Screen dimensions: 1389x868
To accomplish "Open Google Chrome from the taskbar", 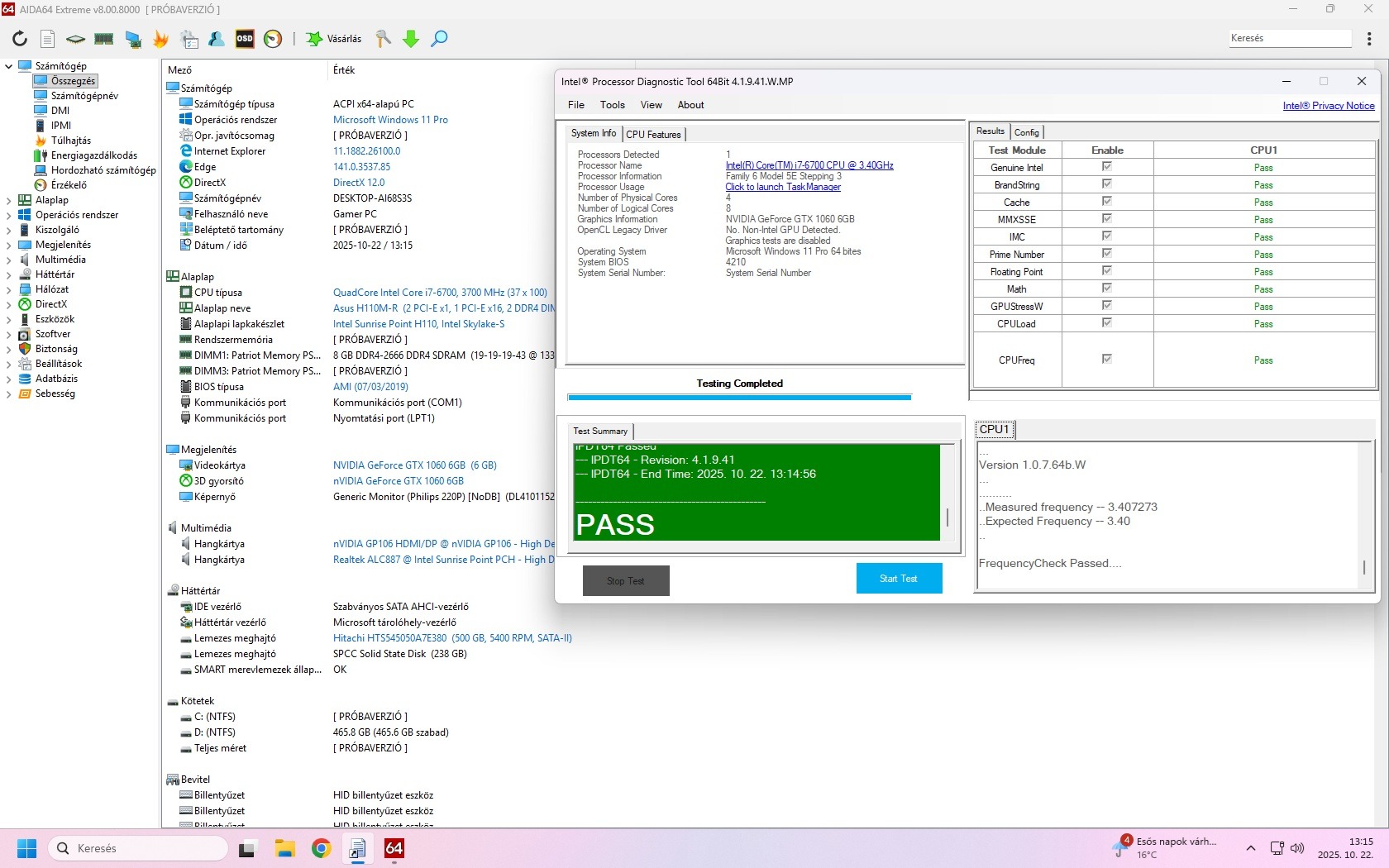I will [x=322, y=848].
